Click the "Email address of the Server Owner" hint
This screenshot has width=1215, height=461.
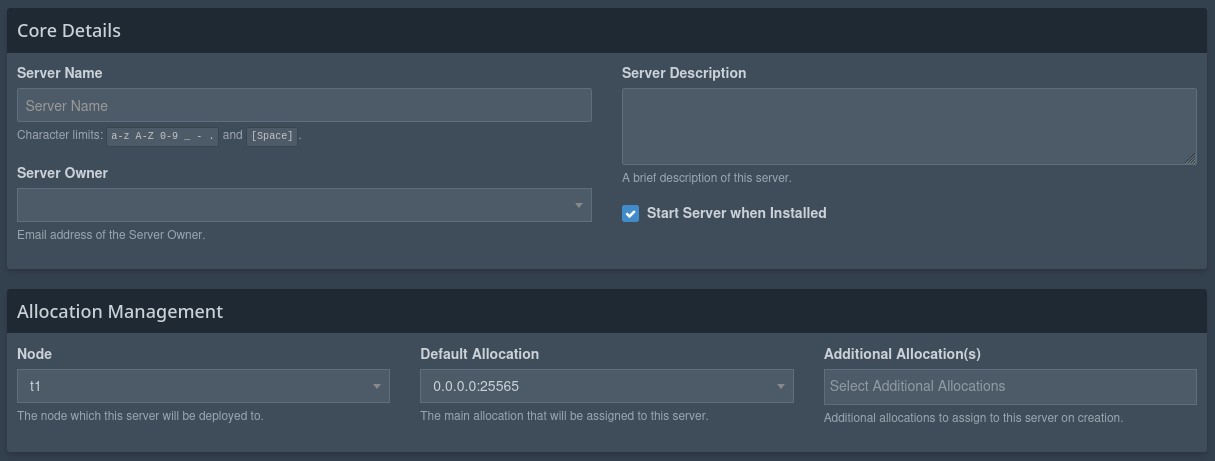coord(111,235)
